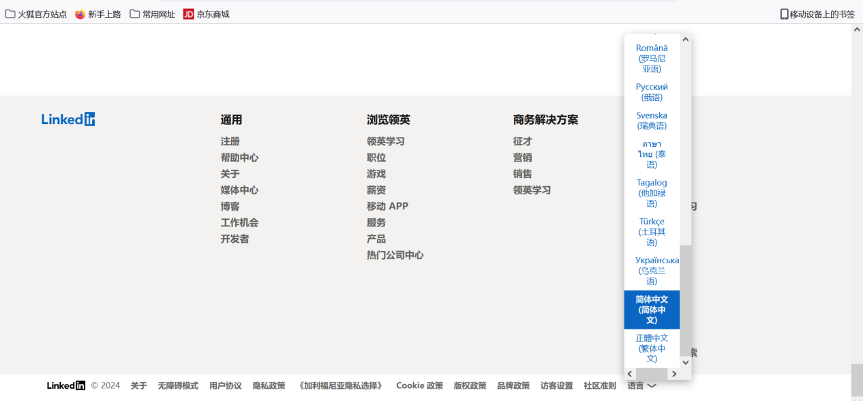
Task: Select Română language option
Action: point(651,58)
